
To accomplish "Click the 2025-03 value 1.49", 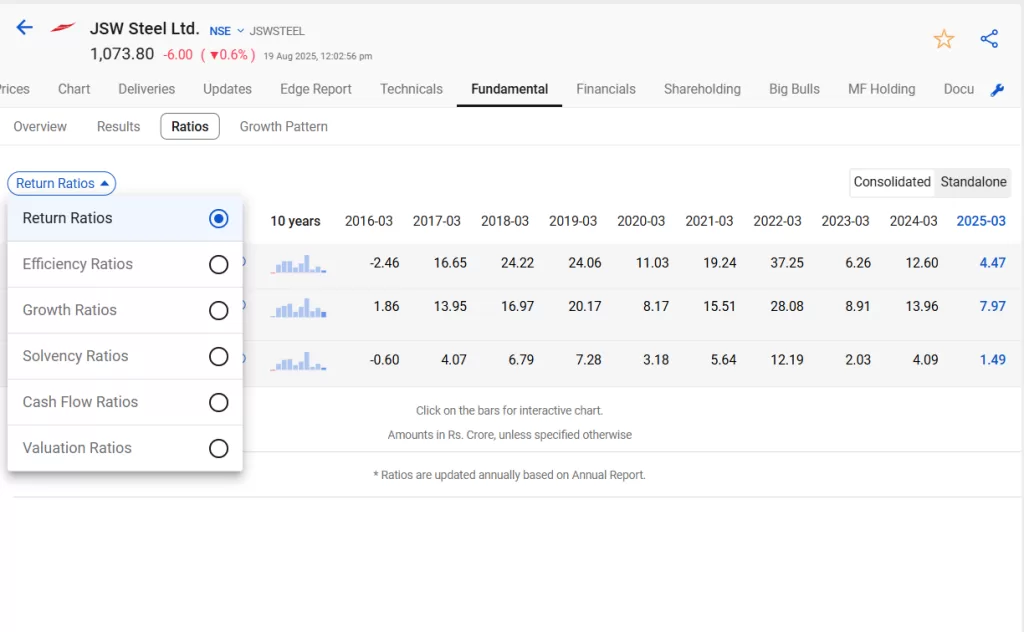I will 993,360.
